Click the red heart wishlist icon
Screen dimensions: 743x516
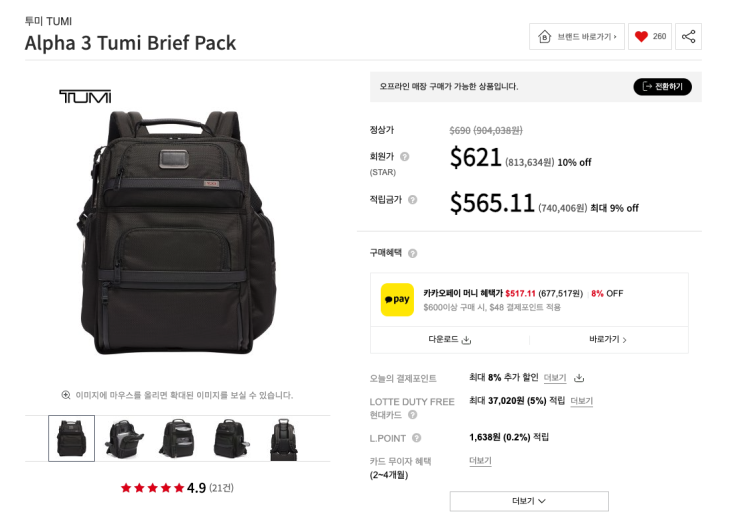click(x=641, y=36)
